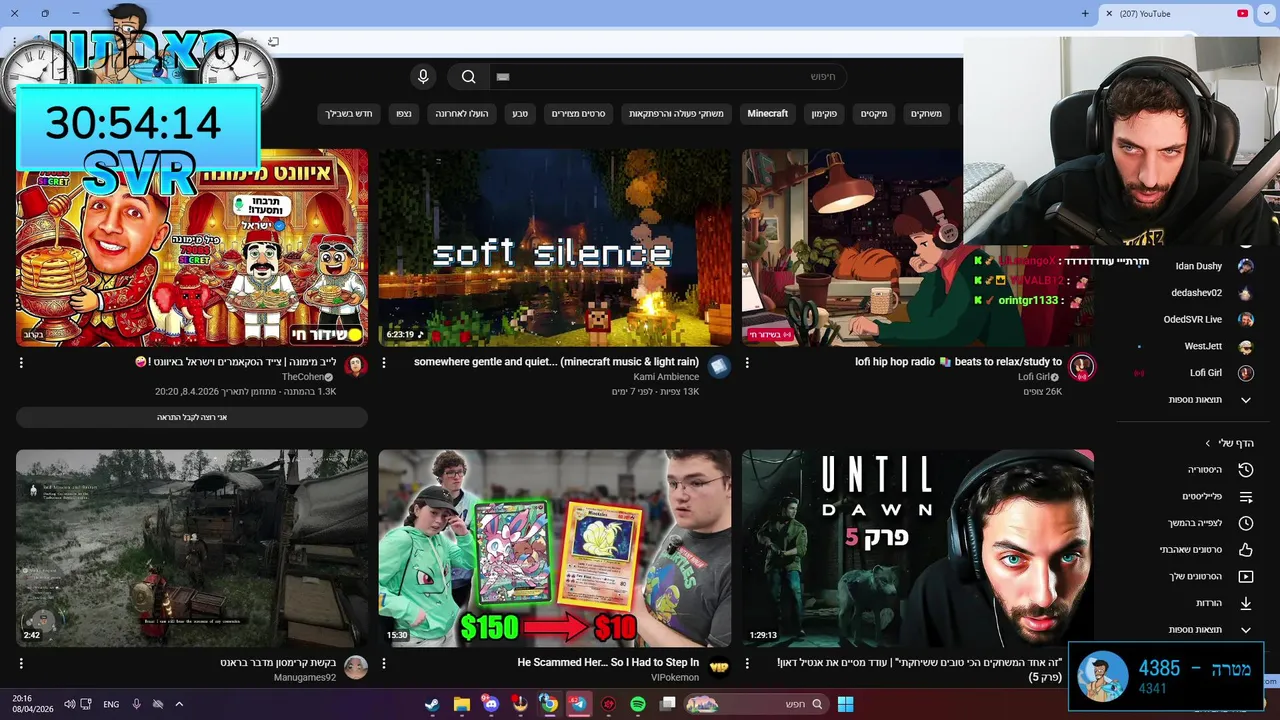Screen dimensions: 1280x720
Task: Open Spotify from the taskbar
Action: coord(638,704)
